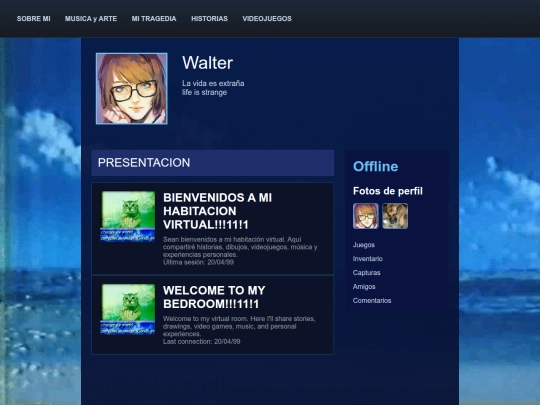Open the Juegos link
Image resolution: width=540 pixels, height=405 pixels.
364,245
